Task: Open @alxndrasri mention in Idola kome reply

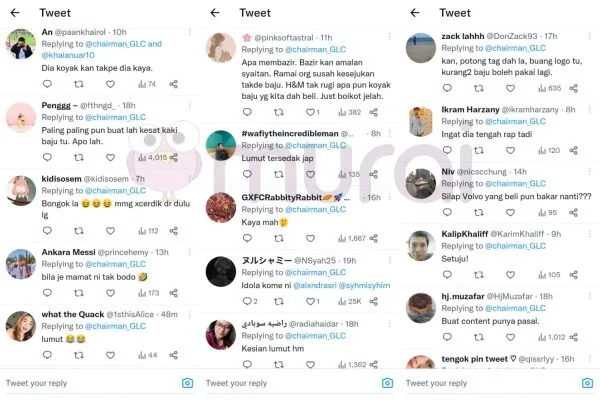Action: pos(315,285)
